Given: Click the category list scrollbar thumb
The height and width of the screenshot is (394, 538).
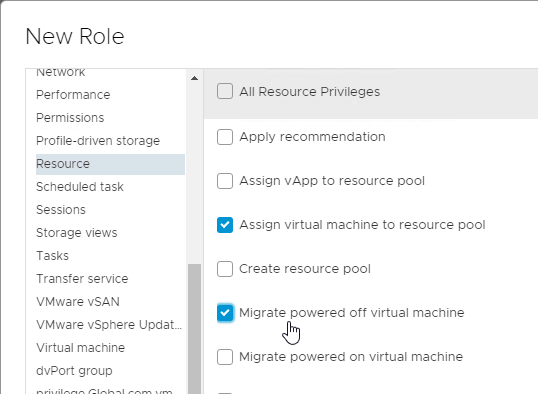Looking at the screenshot, I should (x=195, y=329).
